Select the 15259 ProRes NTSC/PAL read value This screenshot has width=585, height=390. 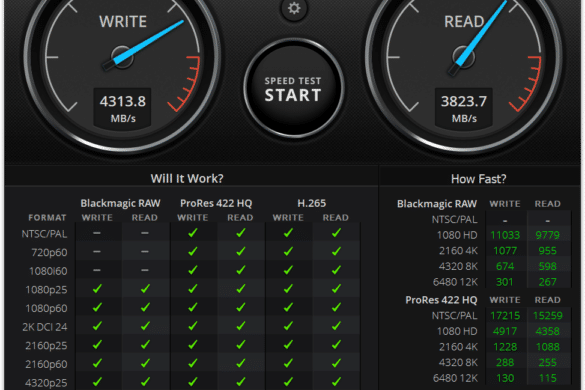click(547, 316)
